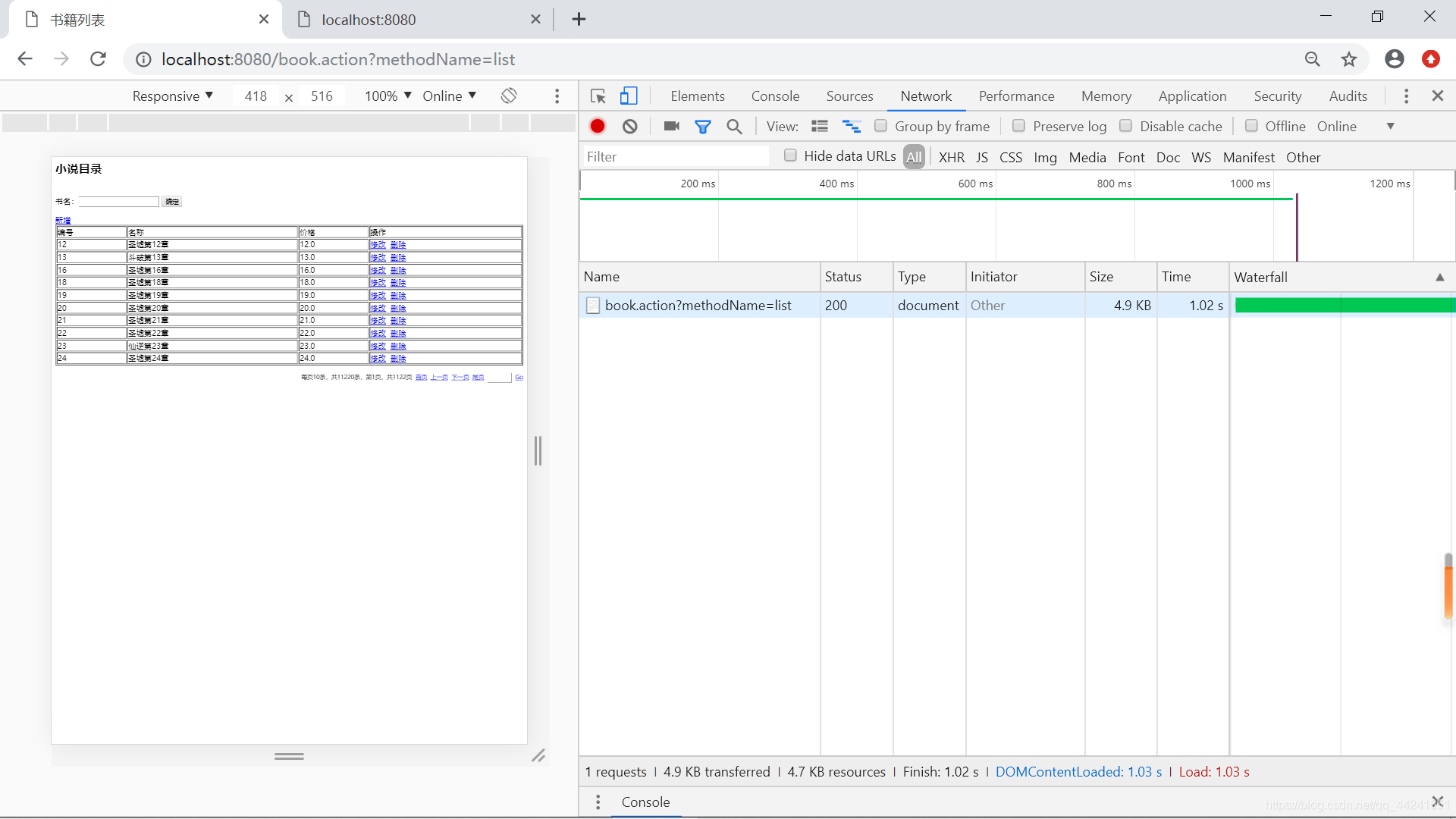Click the search magnifier icon in Network panel
The image size is (1456, 819).
(x=733, y=125)
